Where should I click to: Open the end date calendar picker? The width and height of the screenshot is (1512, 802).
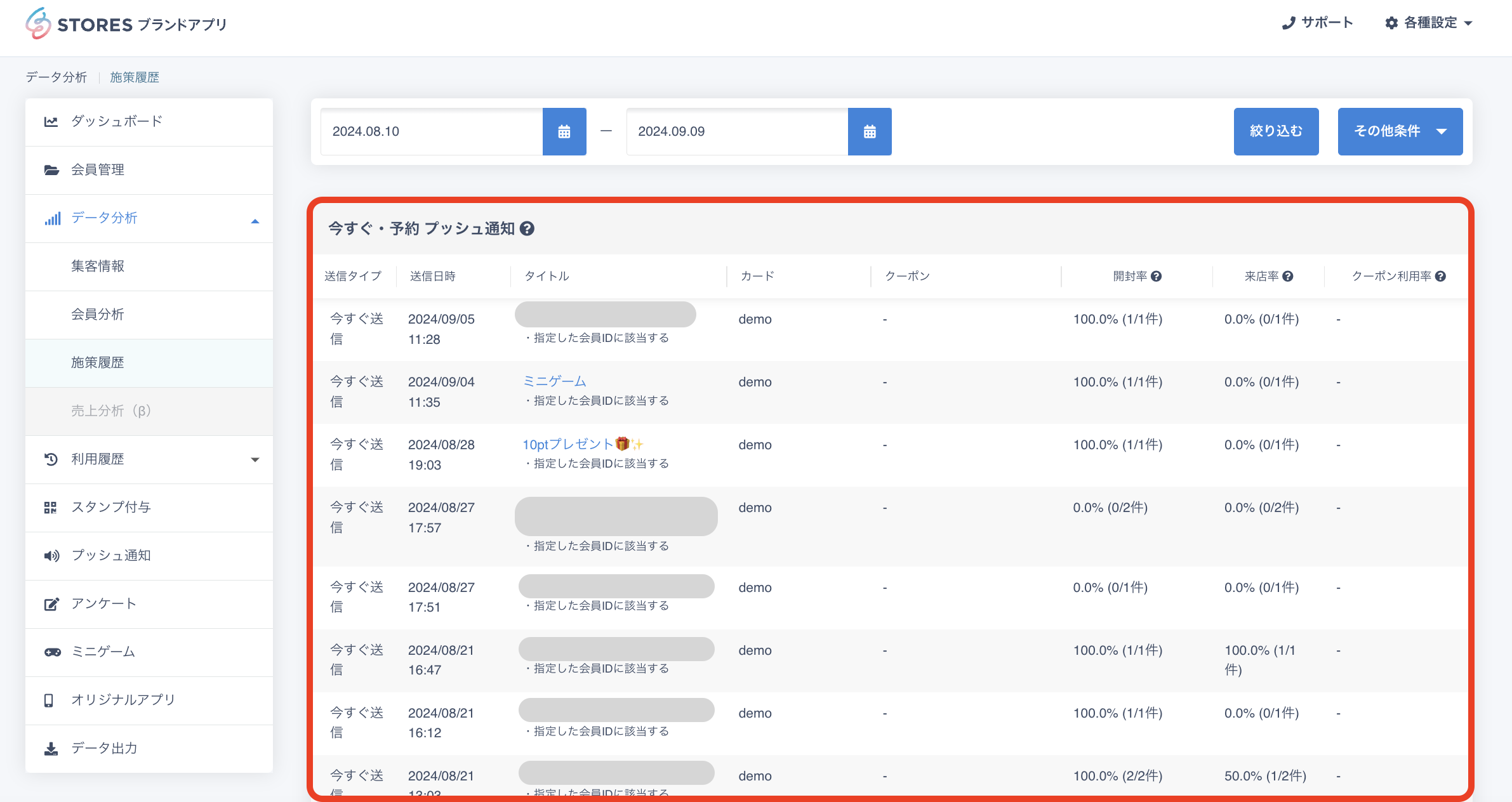870,131
